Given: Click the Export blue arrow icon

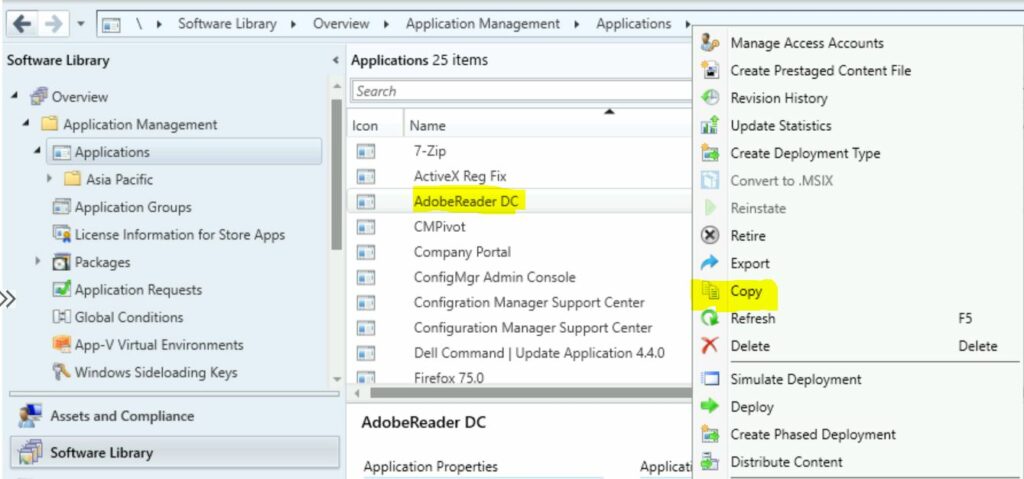Looking at the screenshot, I should (x=710, y=263).
